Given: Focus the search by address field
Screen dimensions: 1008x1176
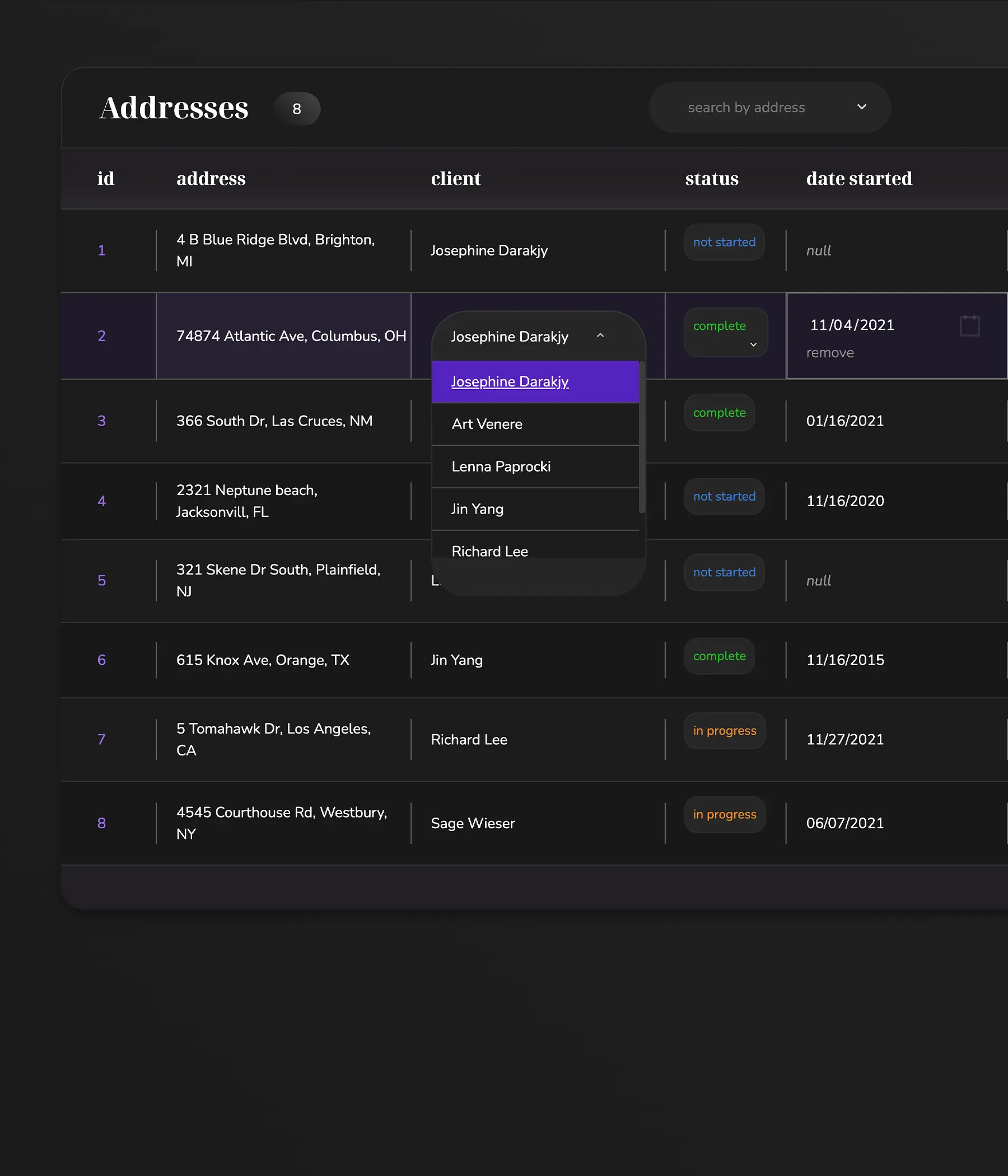Looking at the screenshot, I should (x=769, y=108).
